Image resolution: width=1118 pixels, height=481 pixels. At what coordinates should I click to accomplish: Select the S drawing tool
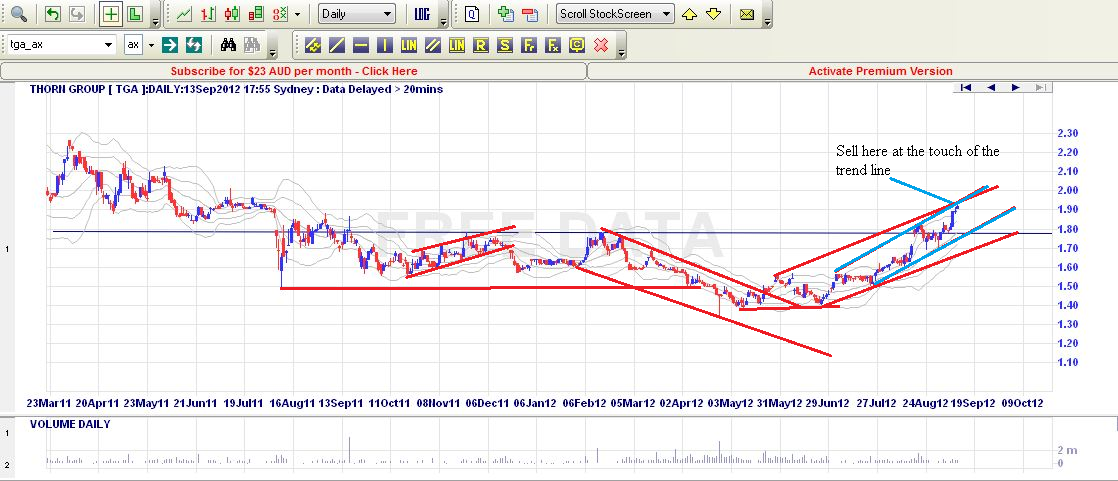505,46
